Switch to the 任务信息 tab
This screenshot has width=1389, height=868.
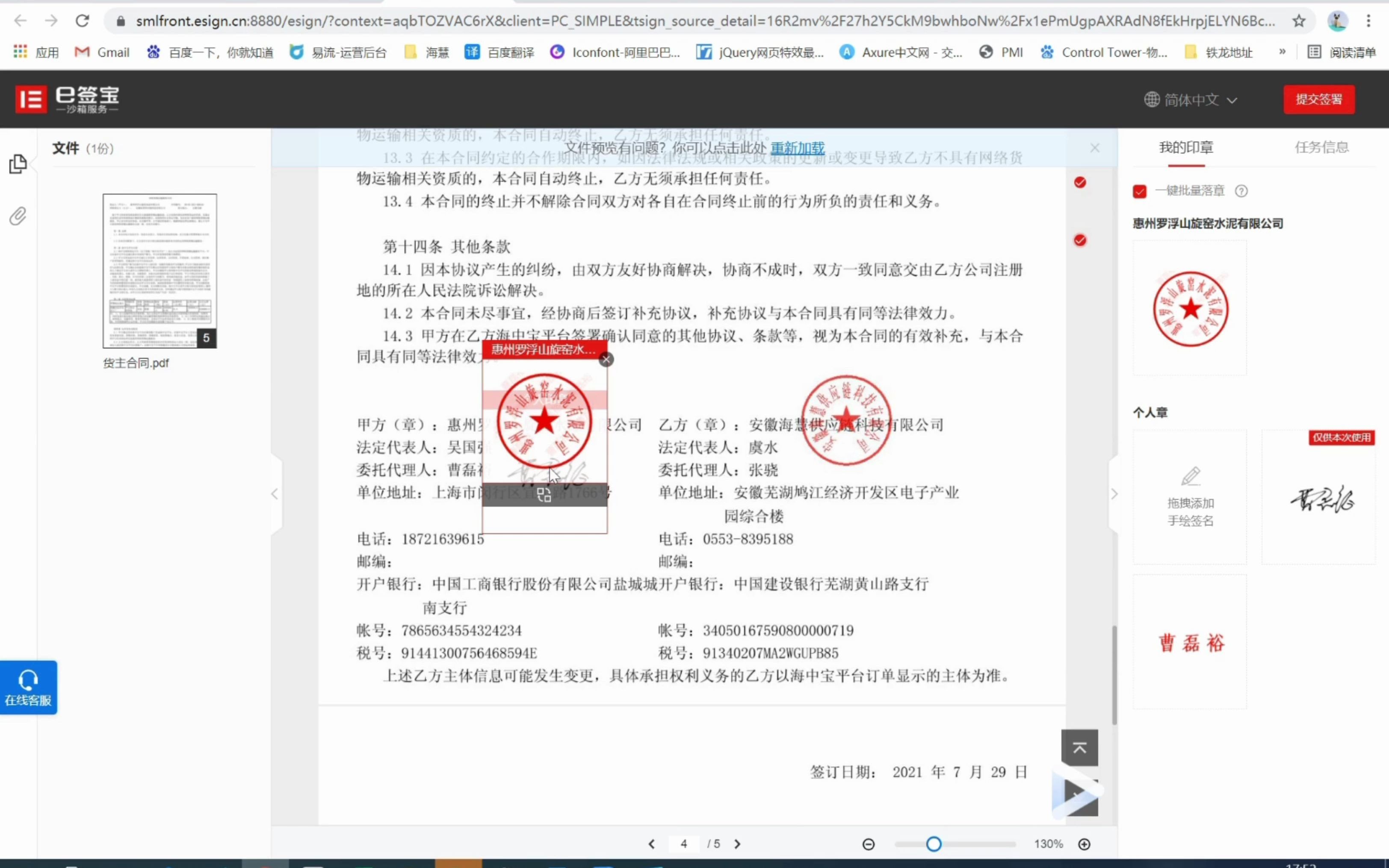coord(1321,148)
